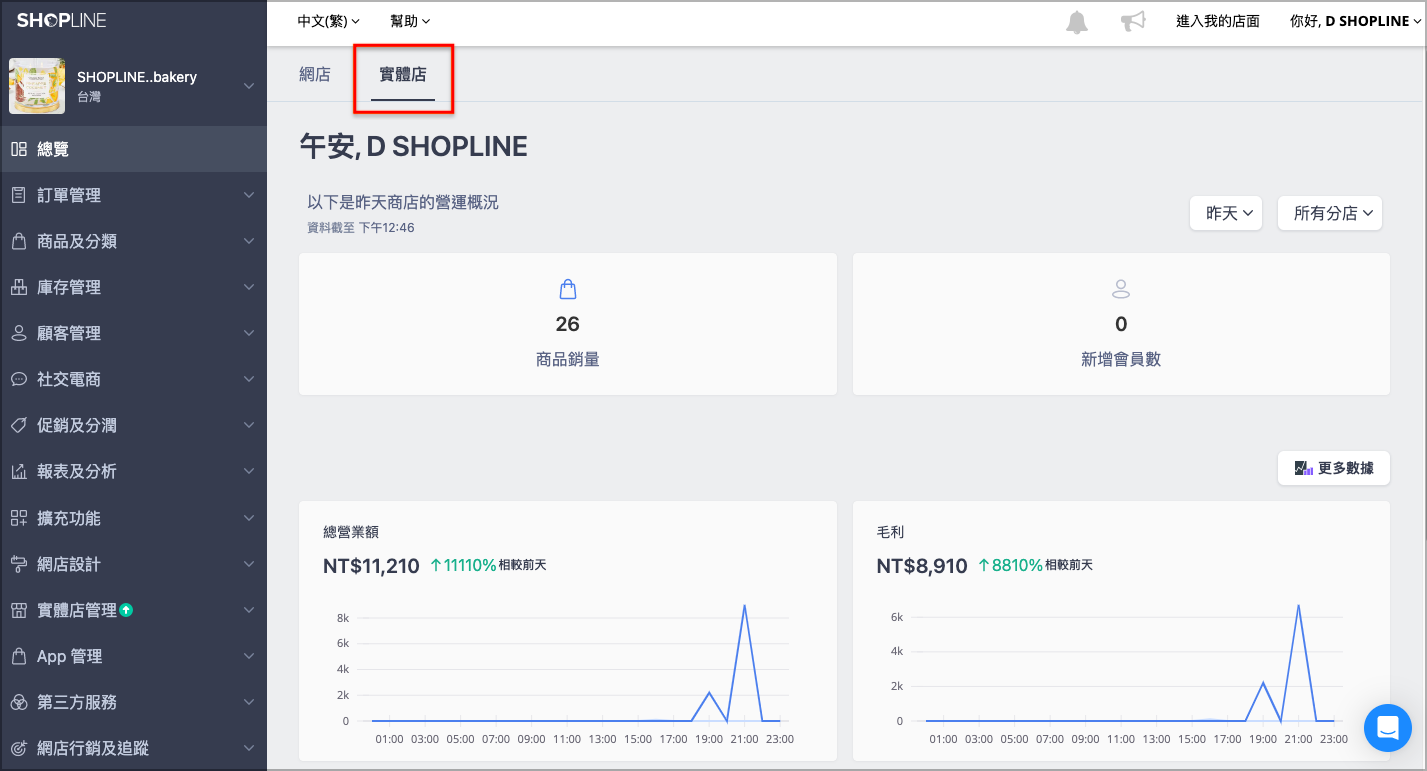Click the 擴充功能 apps icon
This screenshot has height=771, width=1427.
point(18,518)
